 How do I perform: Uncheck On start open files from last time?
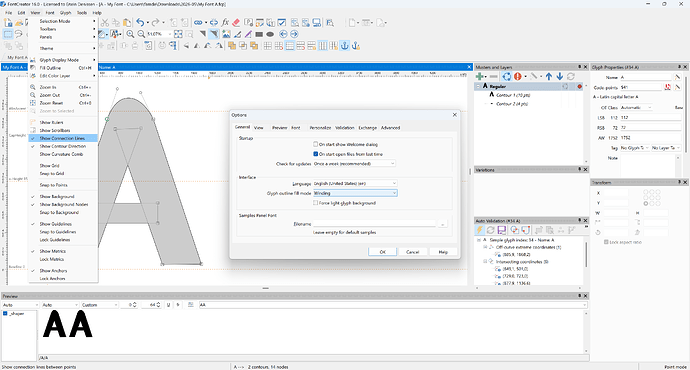[x=316, y=154]
